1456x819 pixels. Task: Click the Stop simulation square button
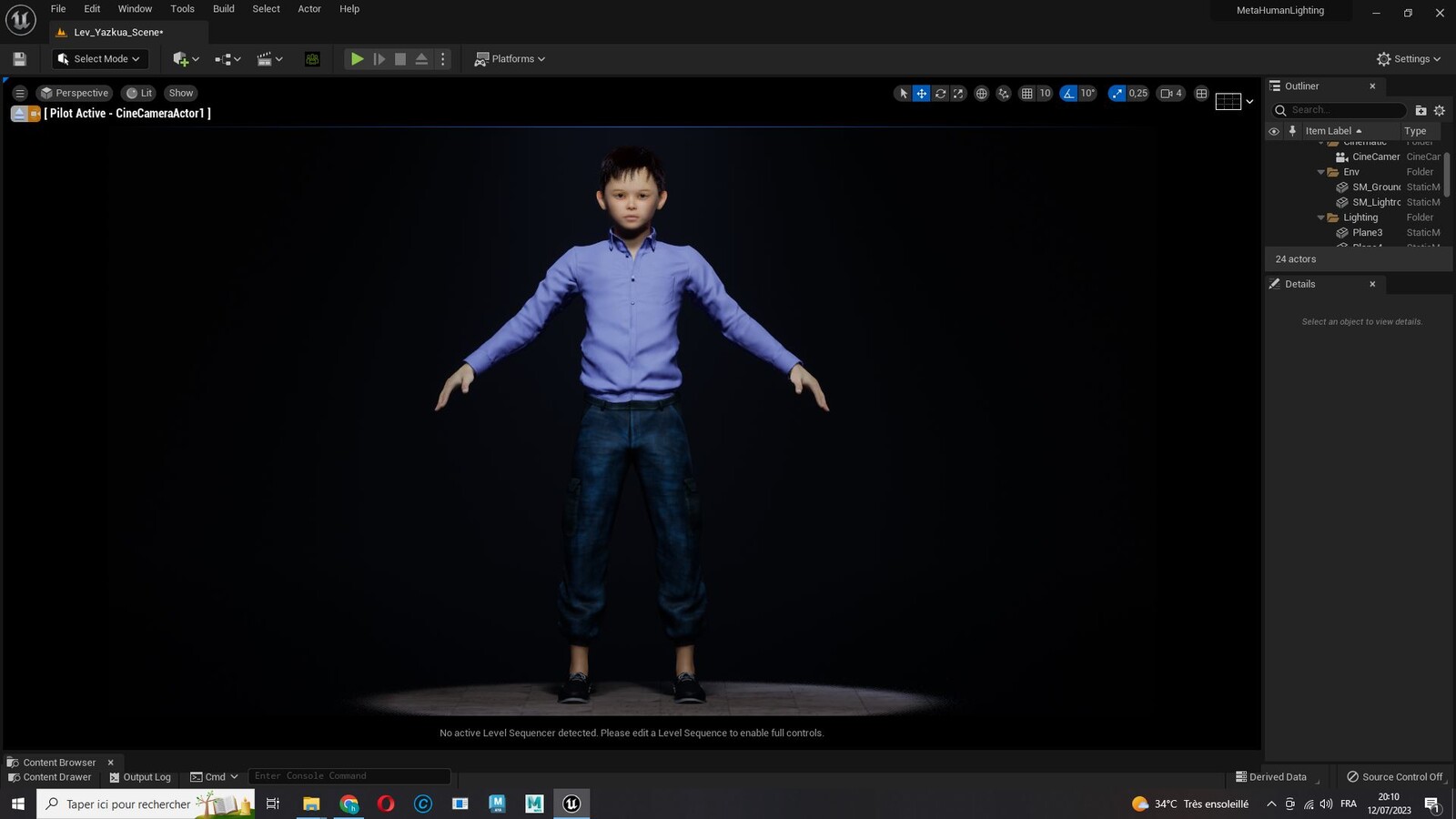tap(400, 59)
